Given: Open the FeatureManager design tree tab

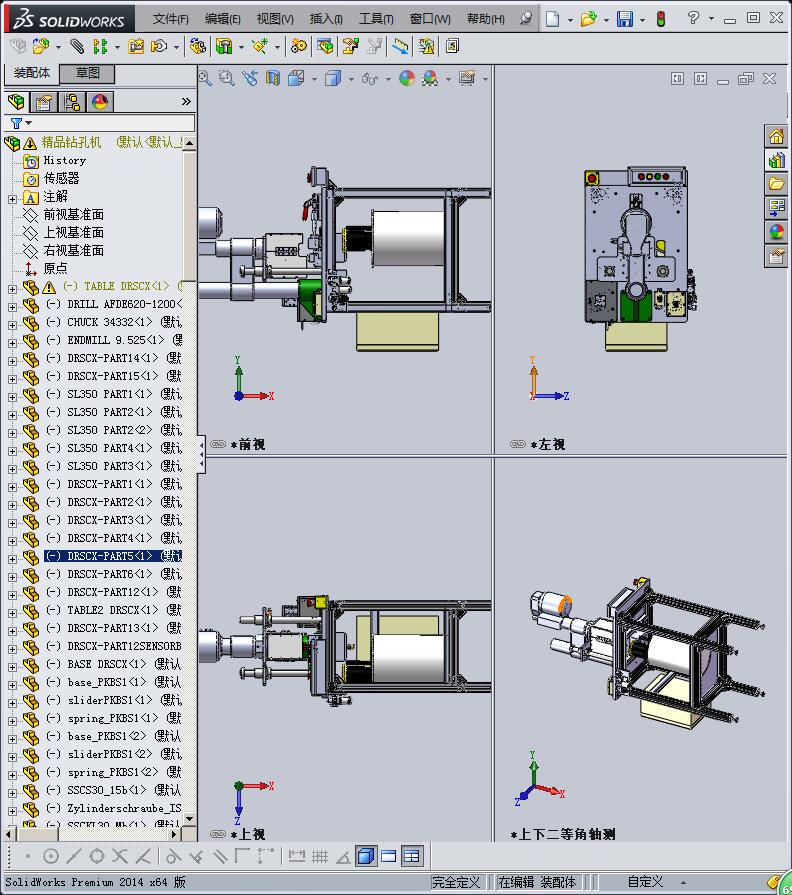Looking at the screenshot, I should click(x=17, y=102).
